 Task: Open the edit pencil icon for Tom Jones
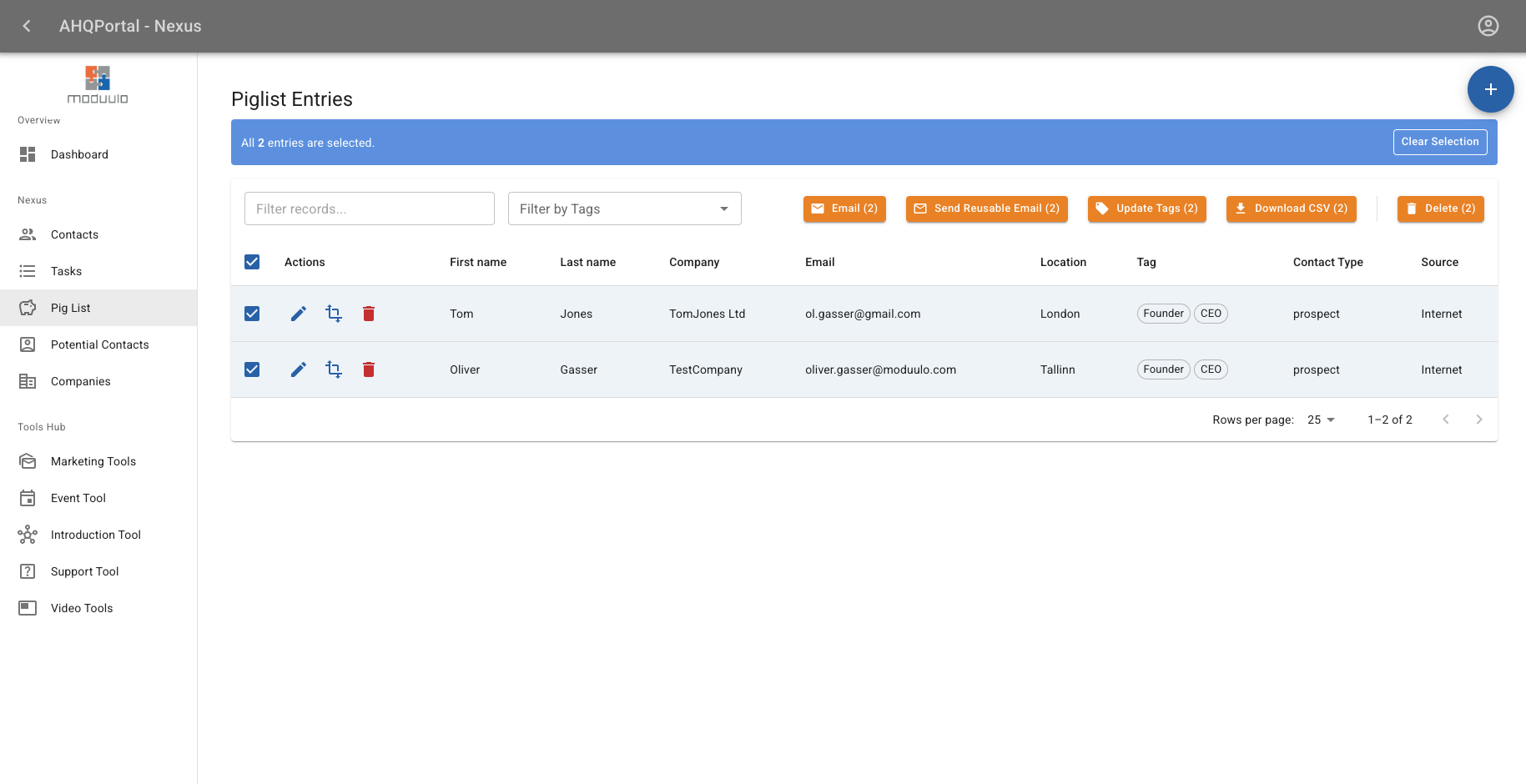(298, 314)
